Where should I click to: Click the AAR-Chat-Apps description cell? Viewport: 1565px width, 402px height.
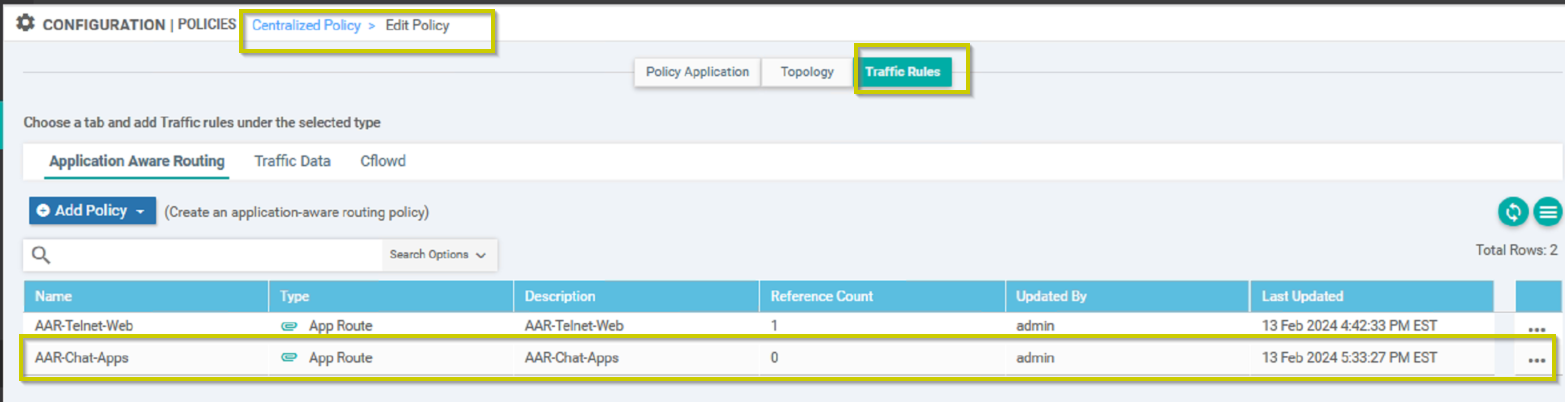point(572,358)
